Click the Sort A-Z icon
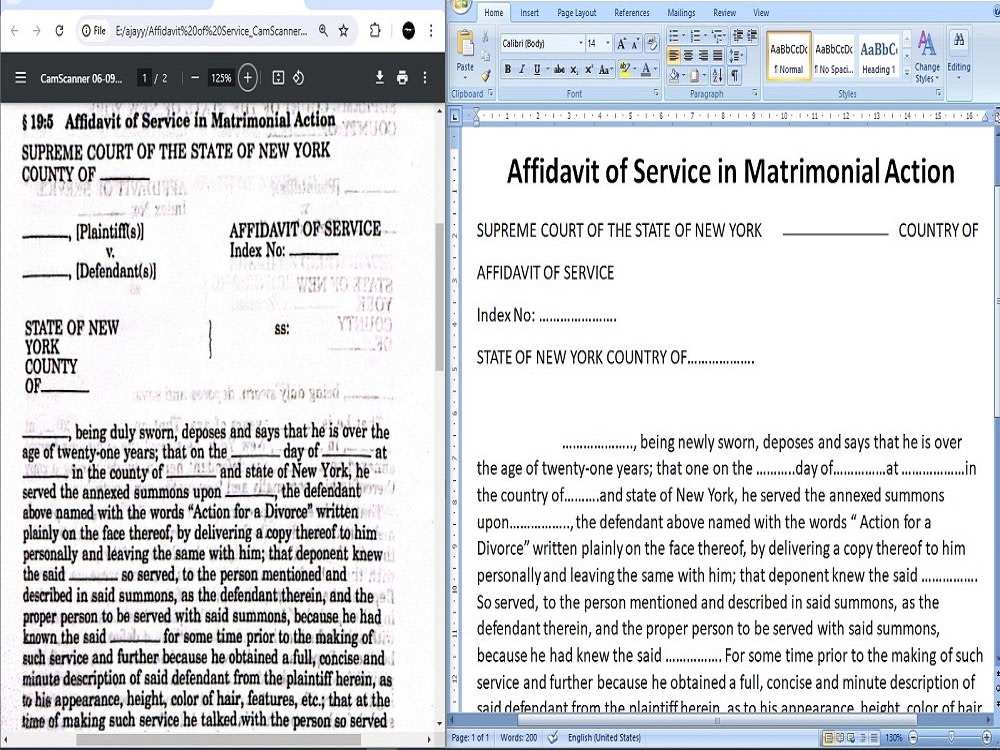1000x750 pixels. [717, 76]
